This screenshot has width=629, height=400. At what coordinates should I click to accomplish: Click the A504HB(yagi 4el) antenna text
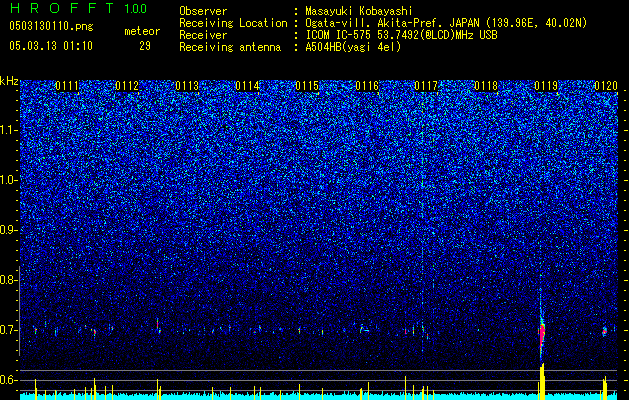pos(353,47)
